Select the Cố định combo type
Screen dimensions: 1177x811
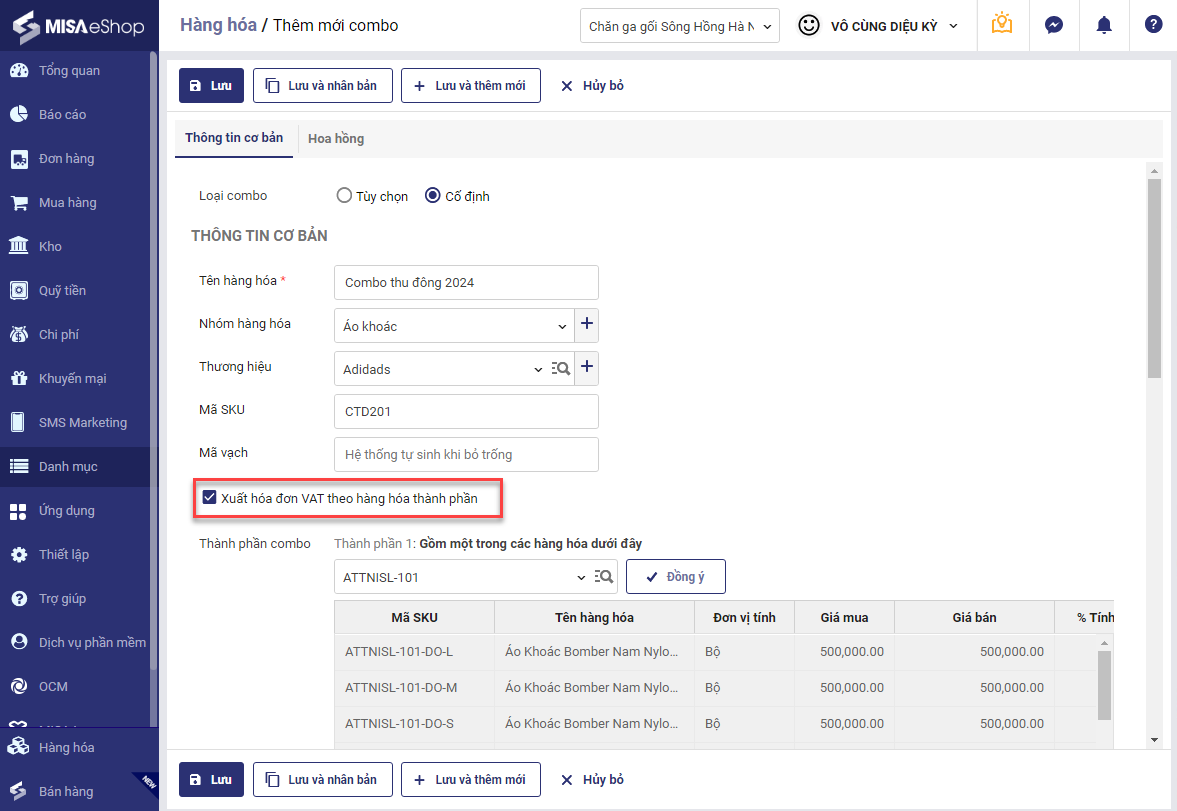point(433,196)
